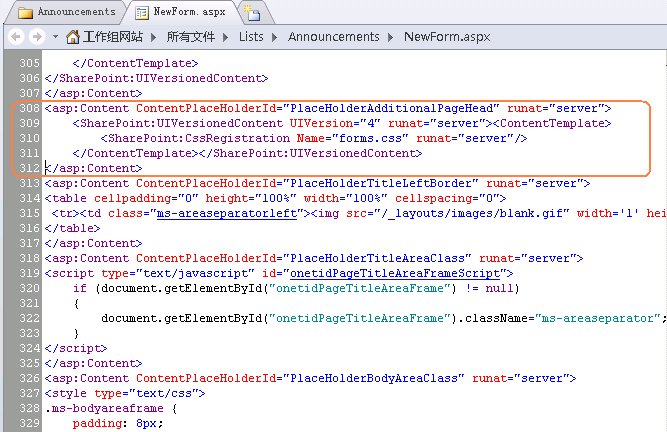The width and height of the screenshot is (667, 432).
Task: Click the cellpadding attribute on line 314
Action: 132,198
